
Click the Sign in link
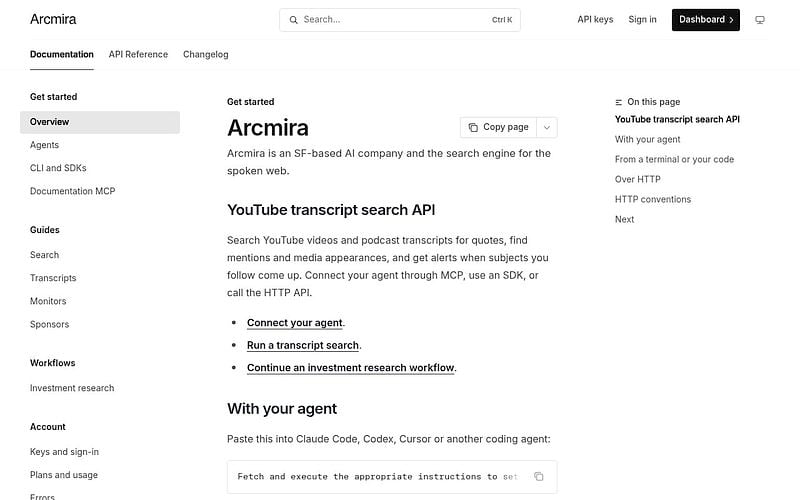coord(642,19)
